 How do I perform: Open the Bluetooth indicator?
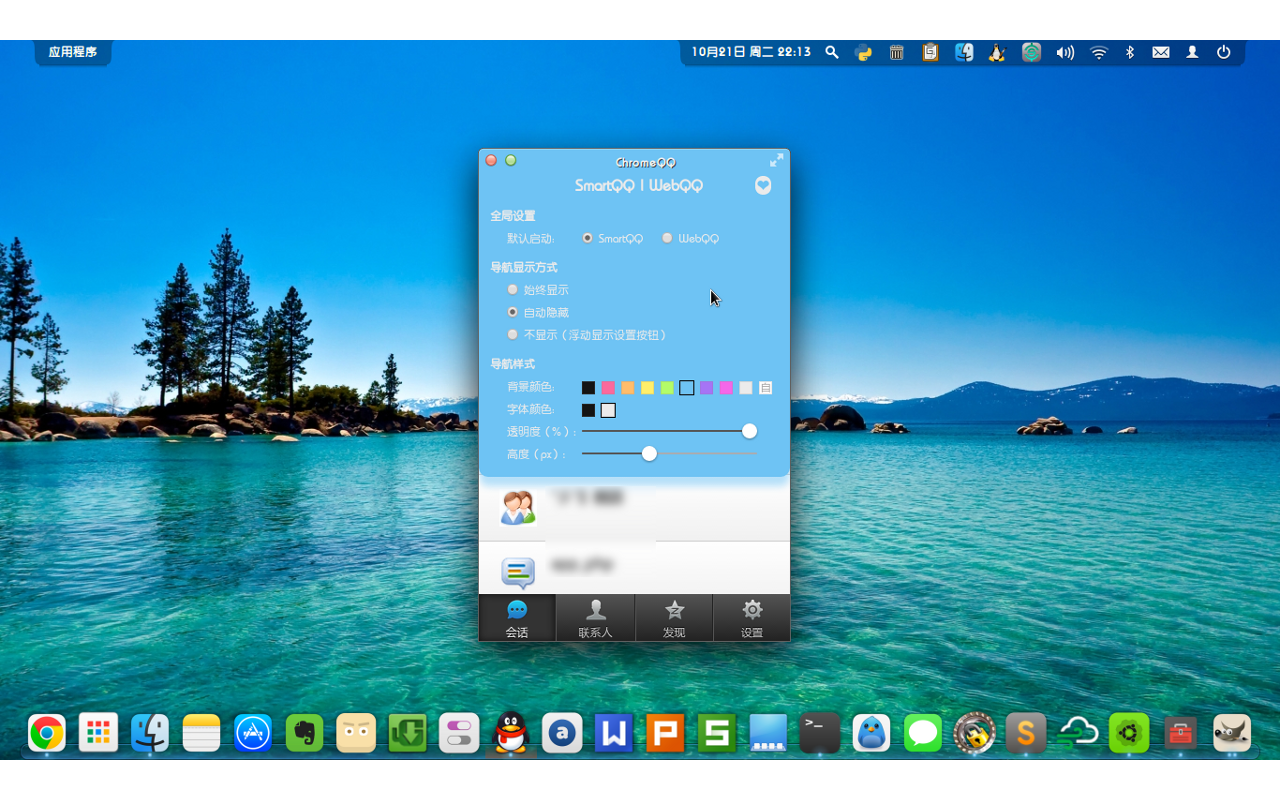click(1130, 53)
